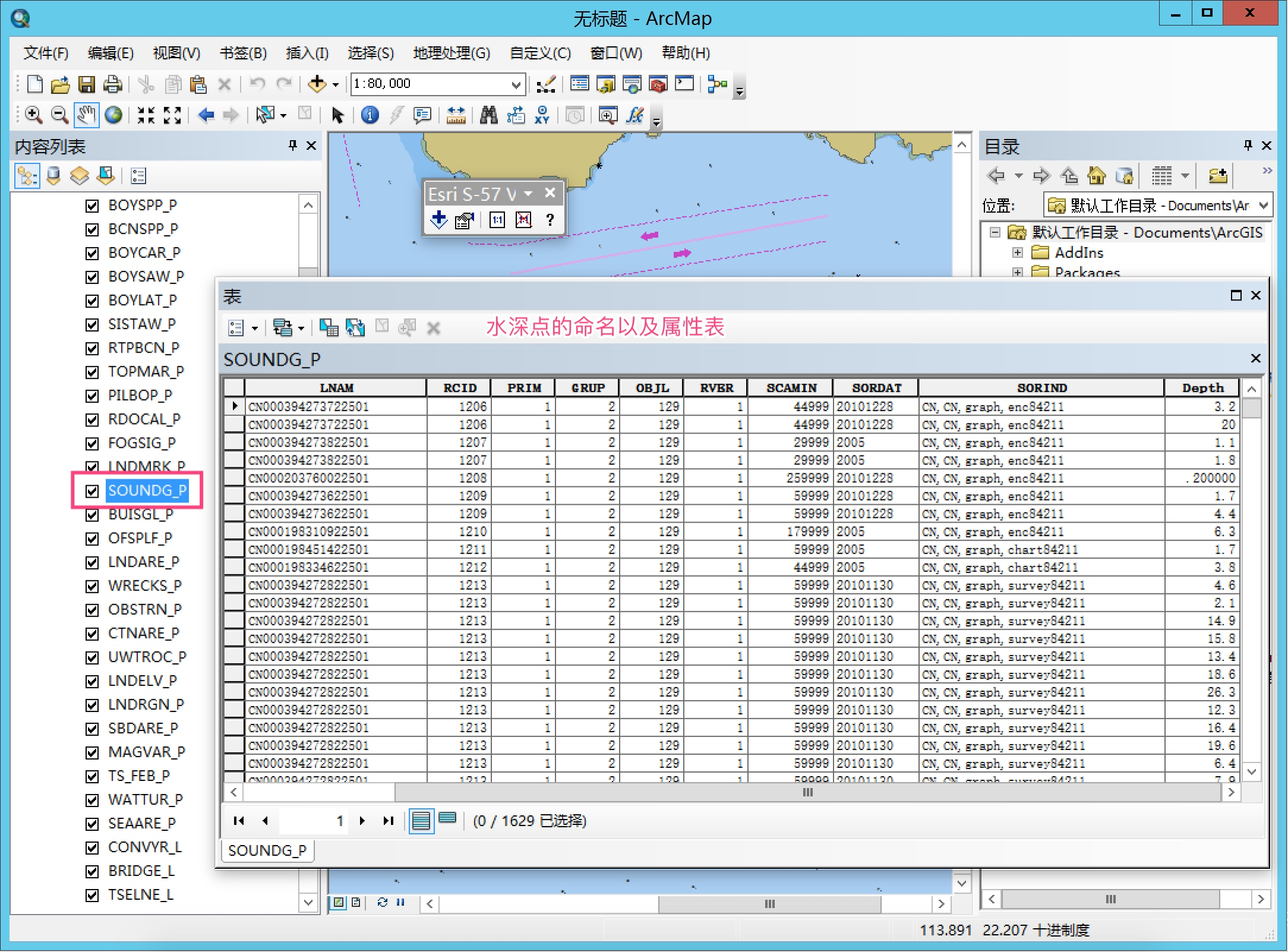
Task: Expand the AddIns folder node
Action: tap(1018, 252)
